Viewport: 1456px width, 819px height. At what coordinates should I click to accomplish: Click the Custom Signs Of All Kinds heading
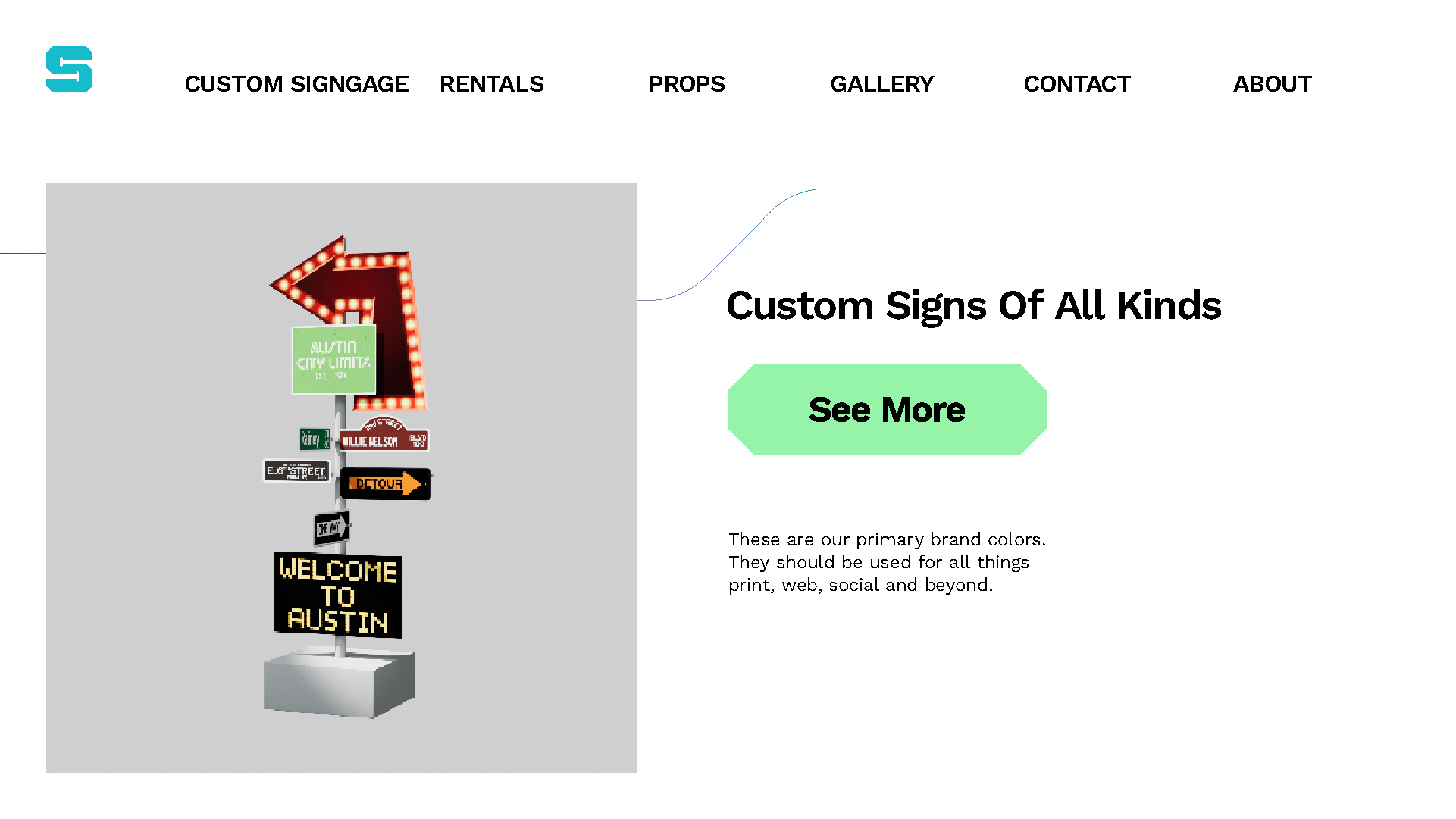click(x=973, y=306)
